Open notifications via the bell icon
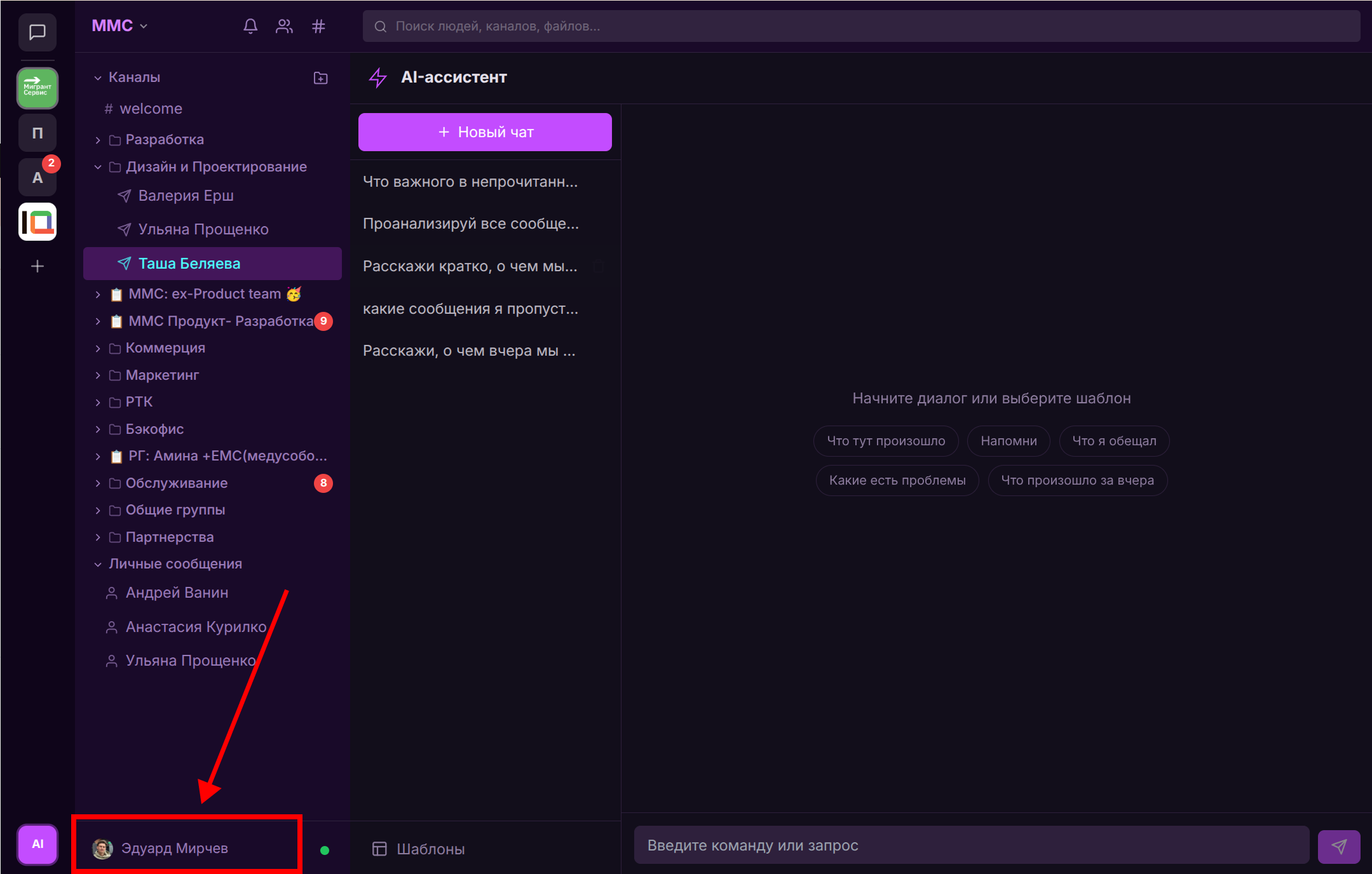The height and width of the screenshot is (874, 1372). (x=250, y=26)
